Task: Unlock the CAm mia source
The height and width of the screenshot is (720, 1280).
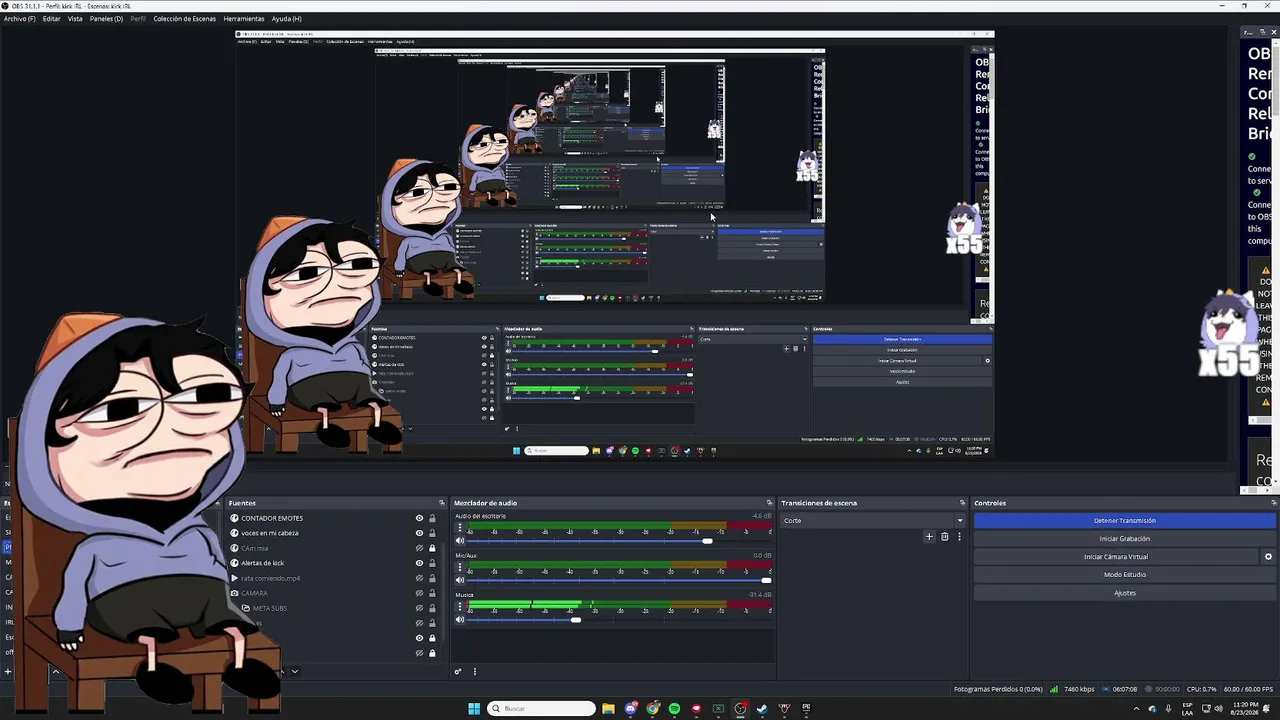Action: [432, 548]
